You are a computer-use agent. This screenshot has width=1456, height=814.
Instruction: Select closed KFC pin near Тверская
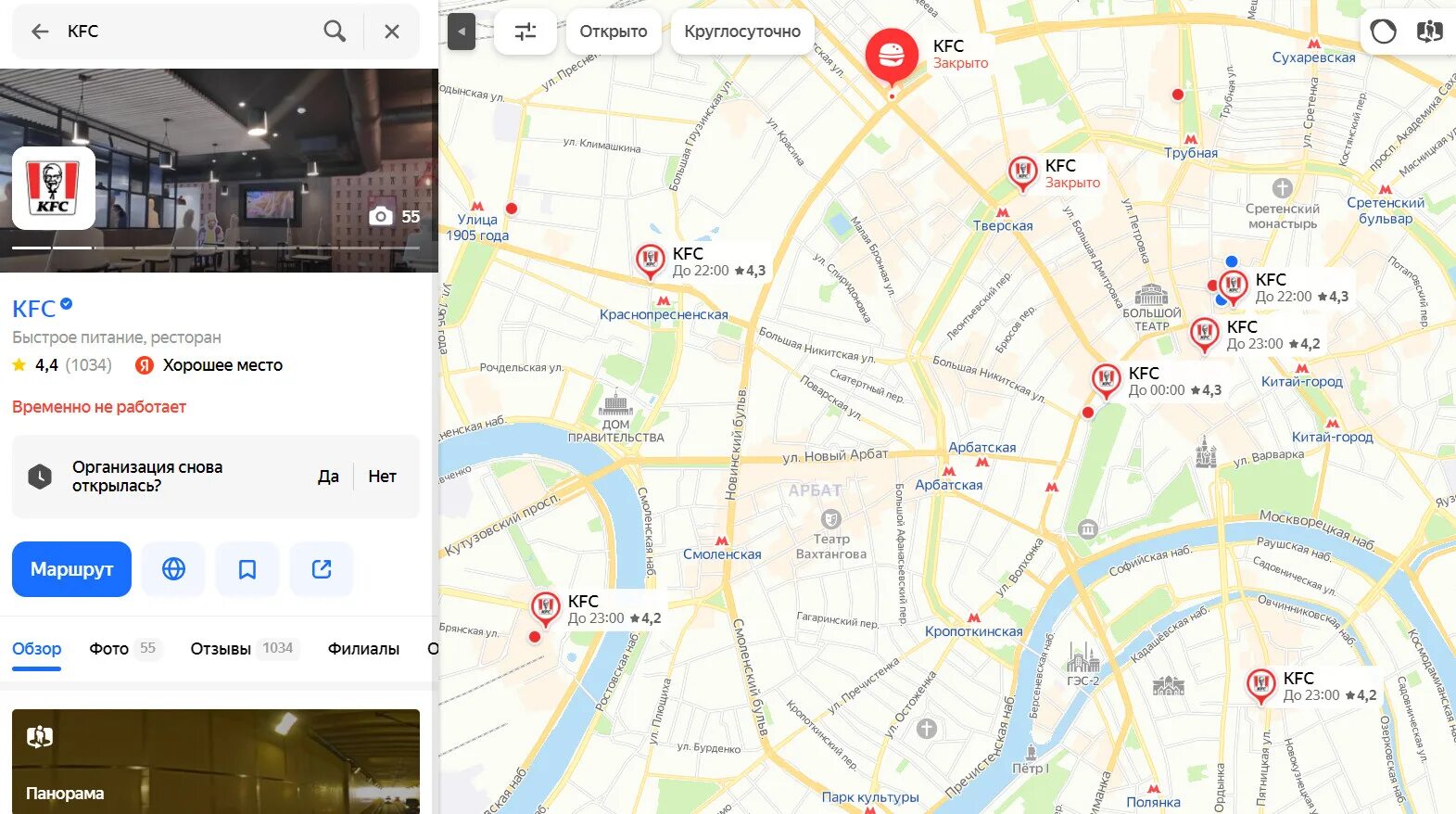click(1022, 172)
